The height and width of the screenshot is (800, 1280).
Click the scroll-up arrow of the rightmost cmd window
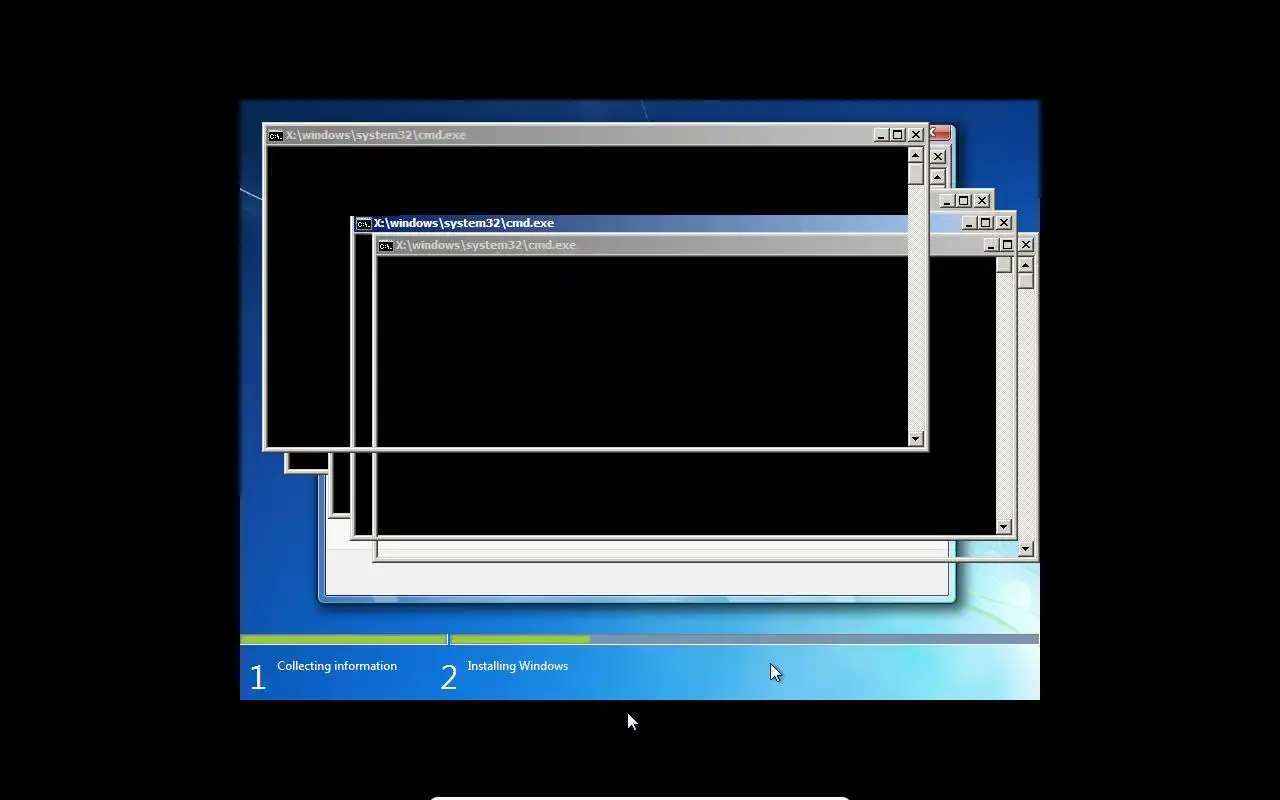[x=1026, y=265]
